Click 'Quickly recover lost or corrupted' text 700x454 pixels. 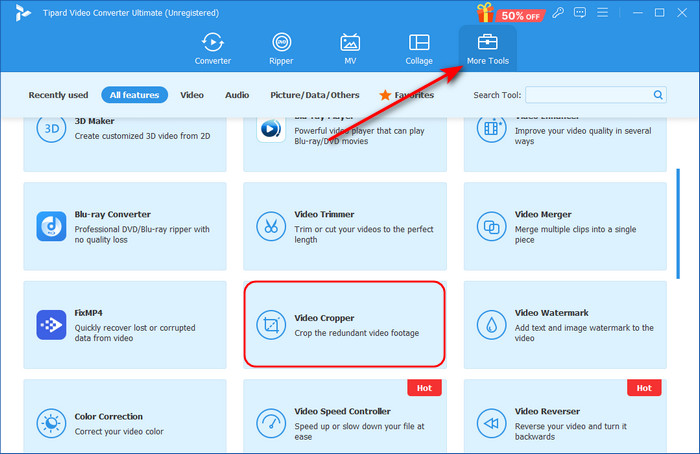click(135, 328)
